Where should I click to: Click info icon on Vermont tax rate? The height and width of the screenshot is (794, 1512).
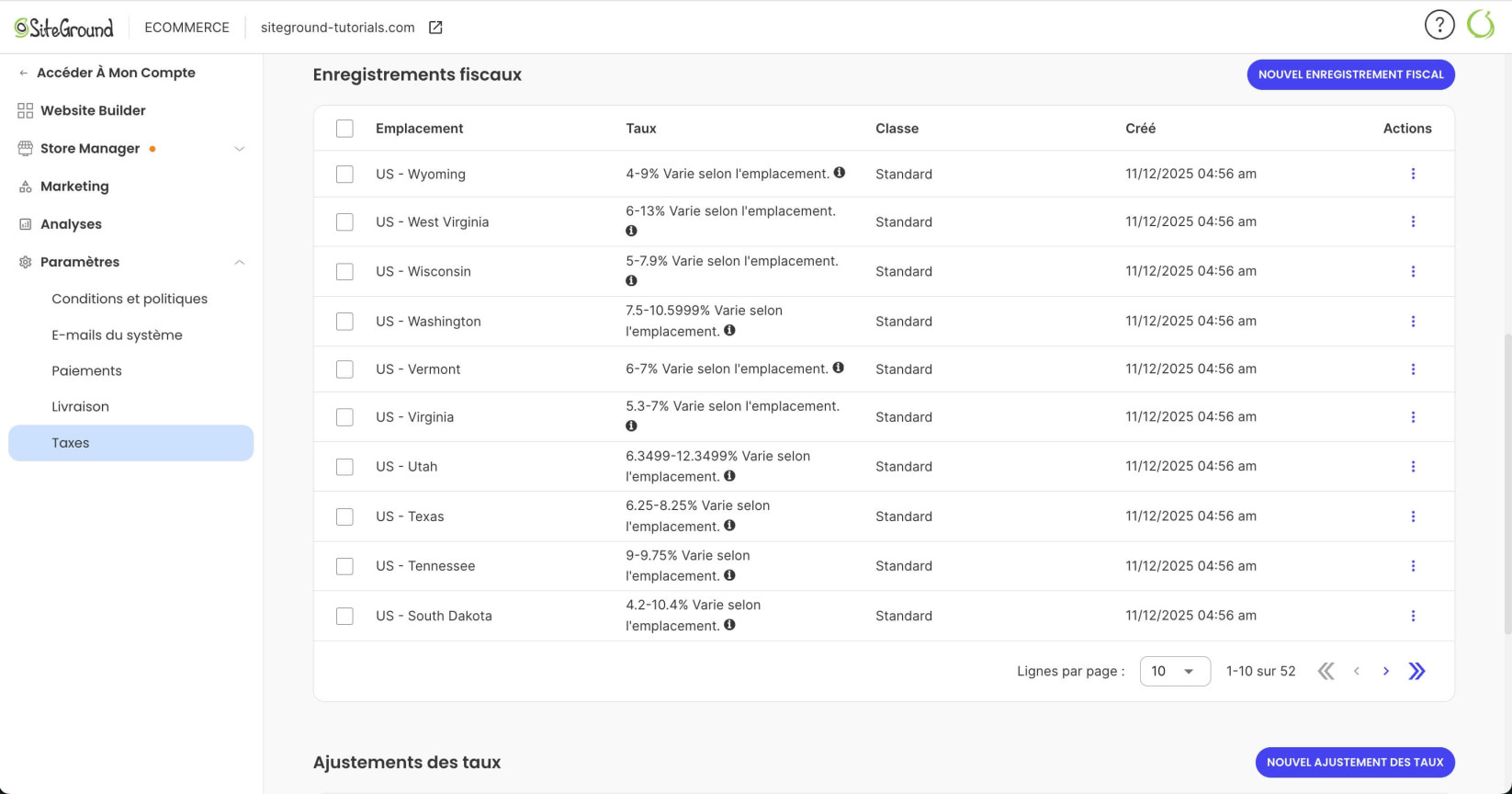click(838, 368)
